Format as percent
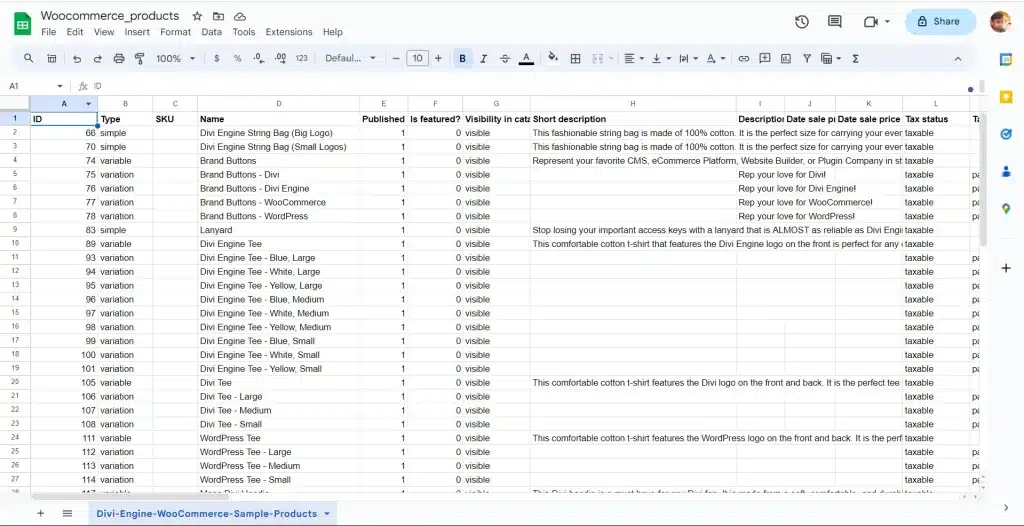The image size is (1024, 526). 238,59
